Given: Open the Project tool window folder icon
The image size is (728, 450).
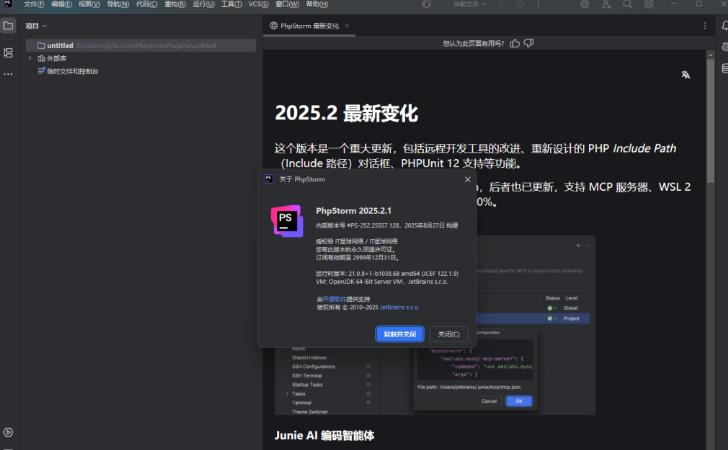Looking at the screenshot, I should pyautogui.click(x=8, y=26).
